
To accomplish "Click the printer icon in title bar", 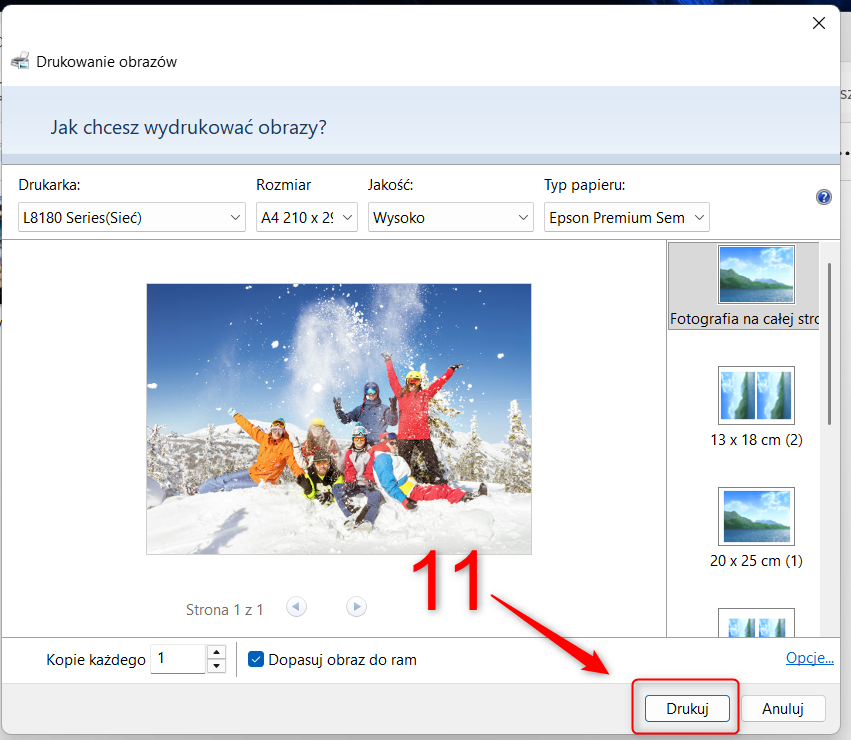I will [x=19, y=61].
